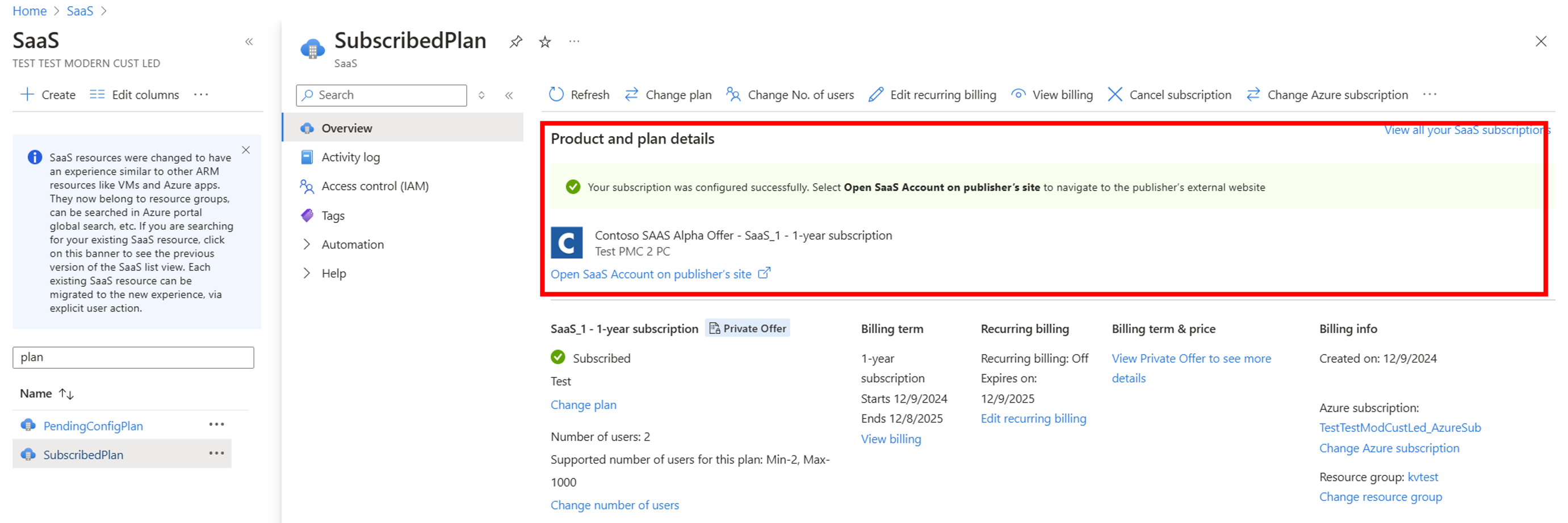Expand the Automation menu section
The width and height of the screenshot is (1568, 523).
307,244
